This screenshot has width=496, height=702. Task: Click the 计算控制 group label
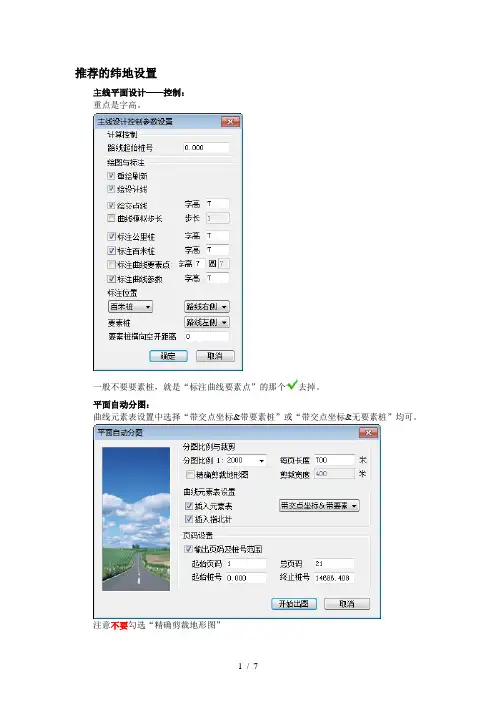[x=122, y=134]
